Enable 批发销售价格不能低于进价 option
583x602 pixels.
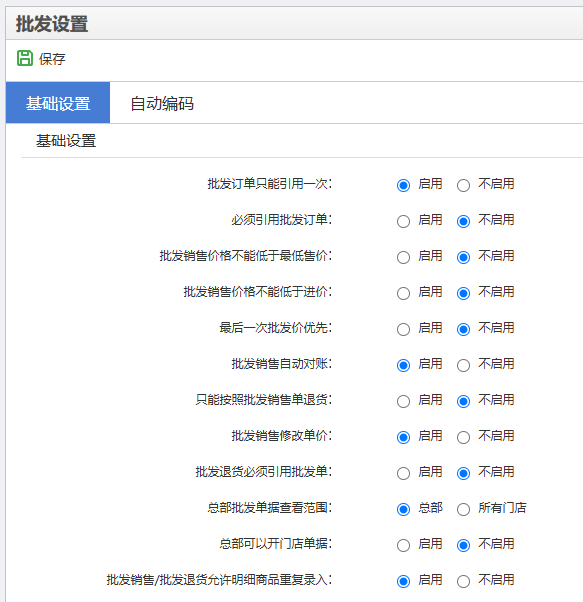[x=403, y=293]
